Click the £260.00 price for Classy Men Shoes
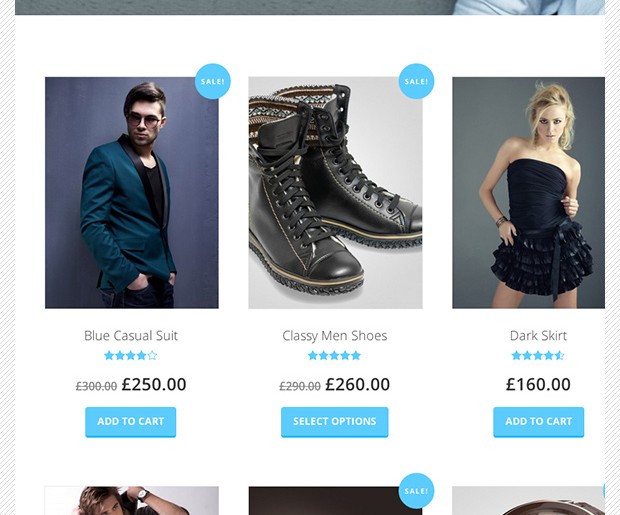Image resolution: width=620 pixels, height=515 pixels. 357,384
